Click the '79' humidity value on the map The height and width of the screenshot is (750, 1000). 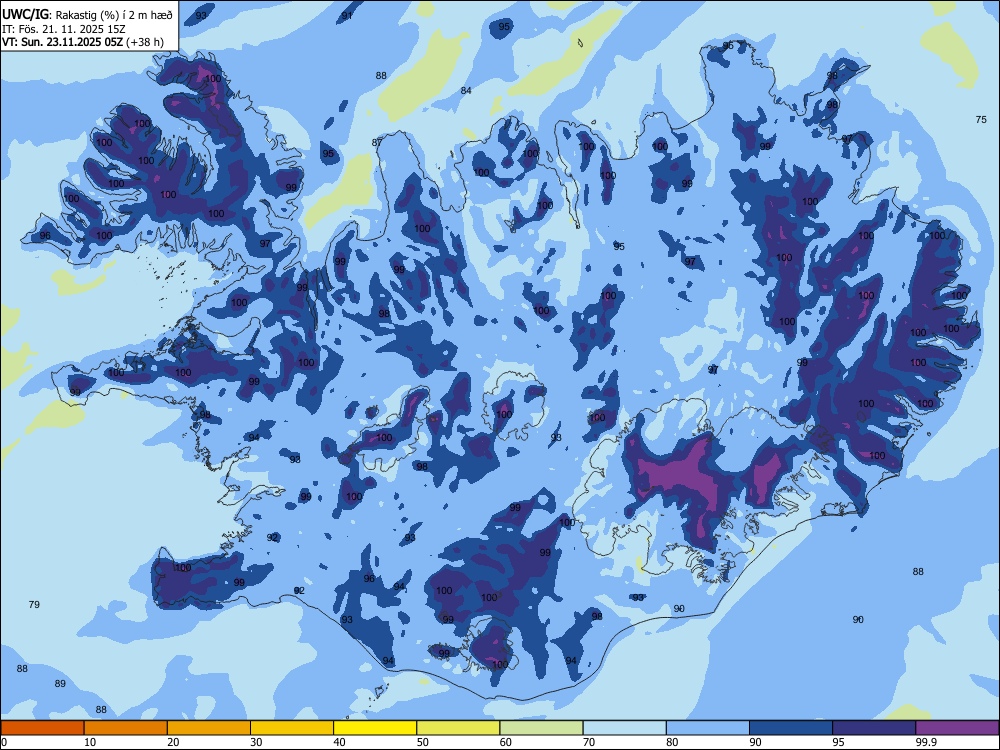tap(34, 604)
